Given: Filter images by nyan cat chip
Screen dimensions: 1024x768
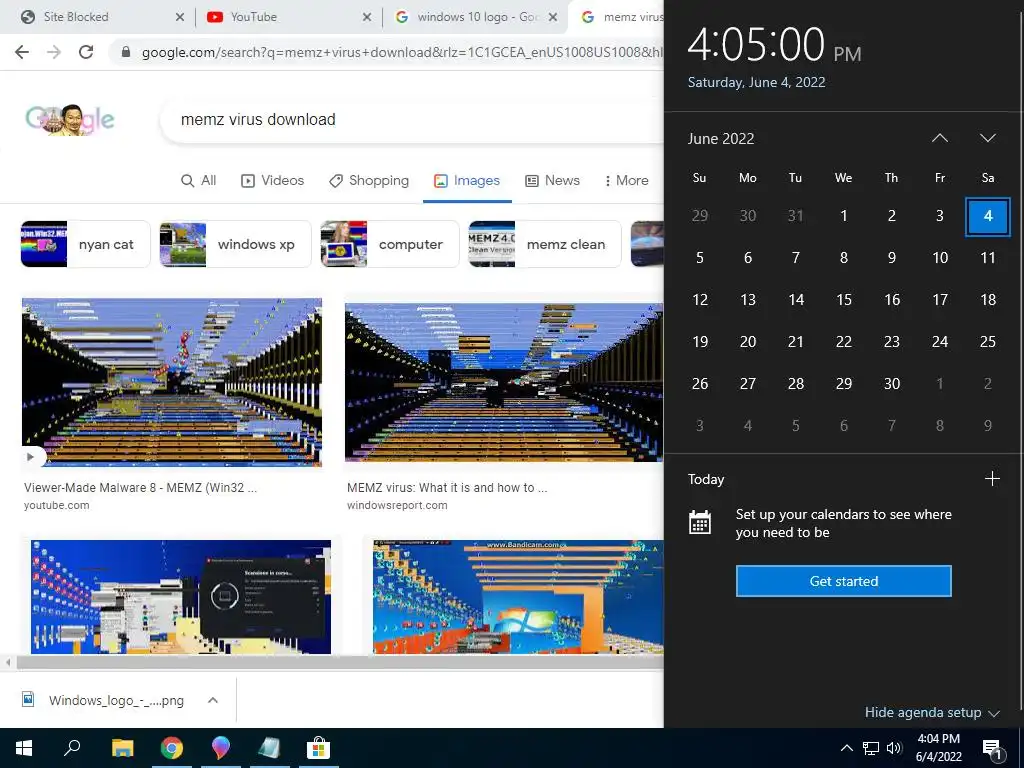Looking at the screenshot, I should coord(86,244).
